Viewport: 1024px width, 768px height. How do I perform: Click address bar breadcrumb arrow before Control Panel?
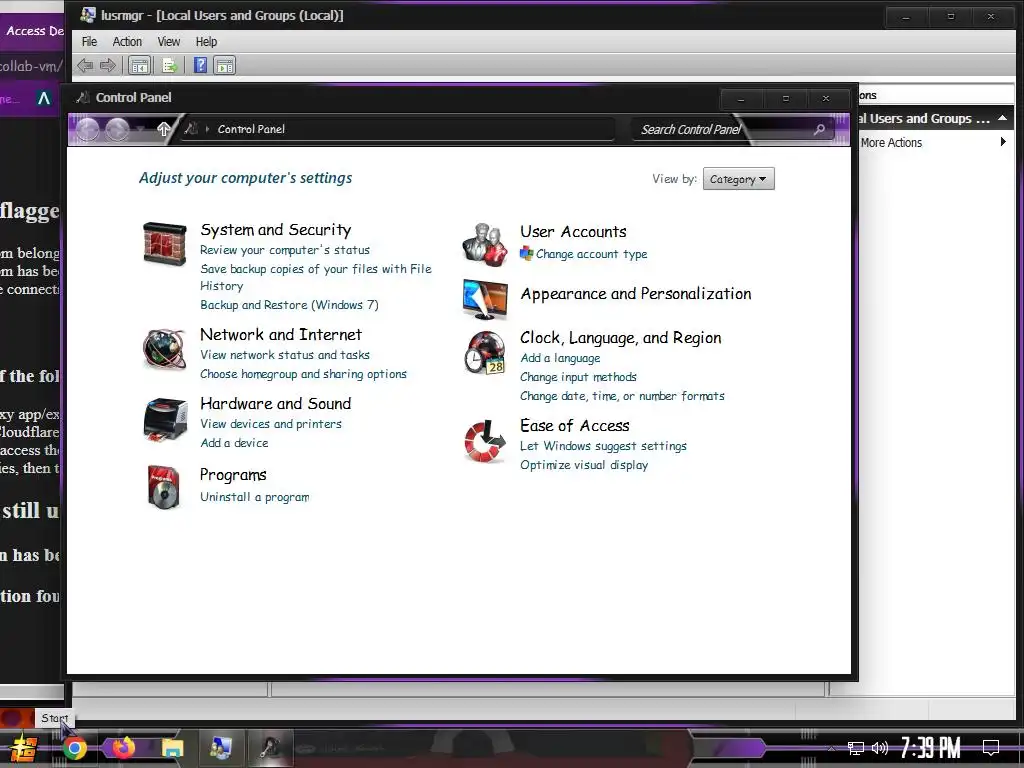207,129
